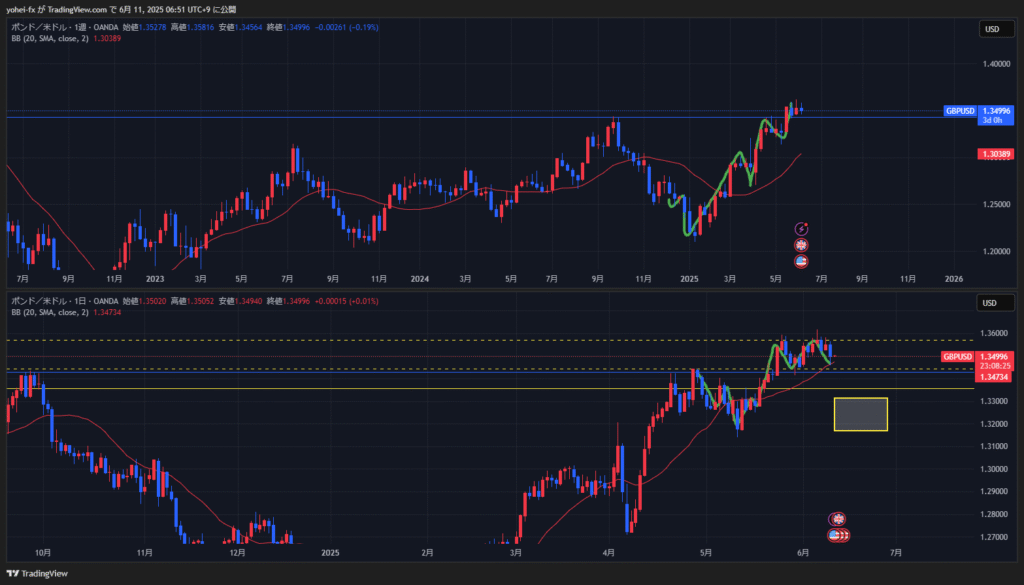
Task: Click the 1.20000 price axis label
Action: click(996, 251)
